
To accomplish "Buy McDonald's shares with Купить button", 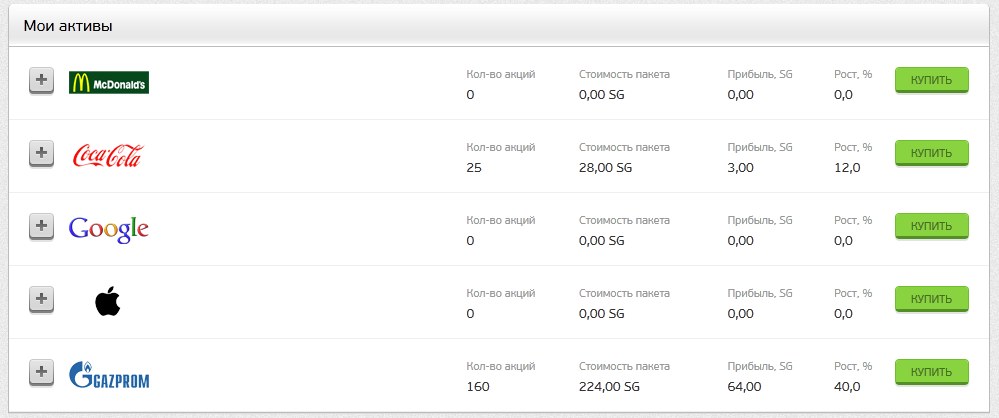I will point(931,80).
